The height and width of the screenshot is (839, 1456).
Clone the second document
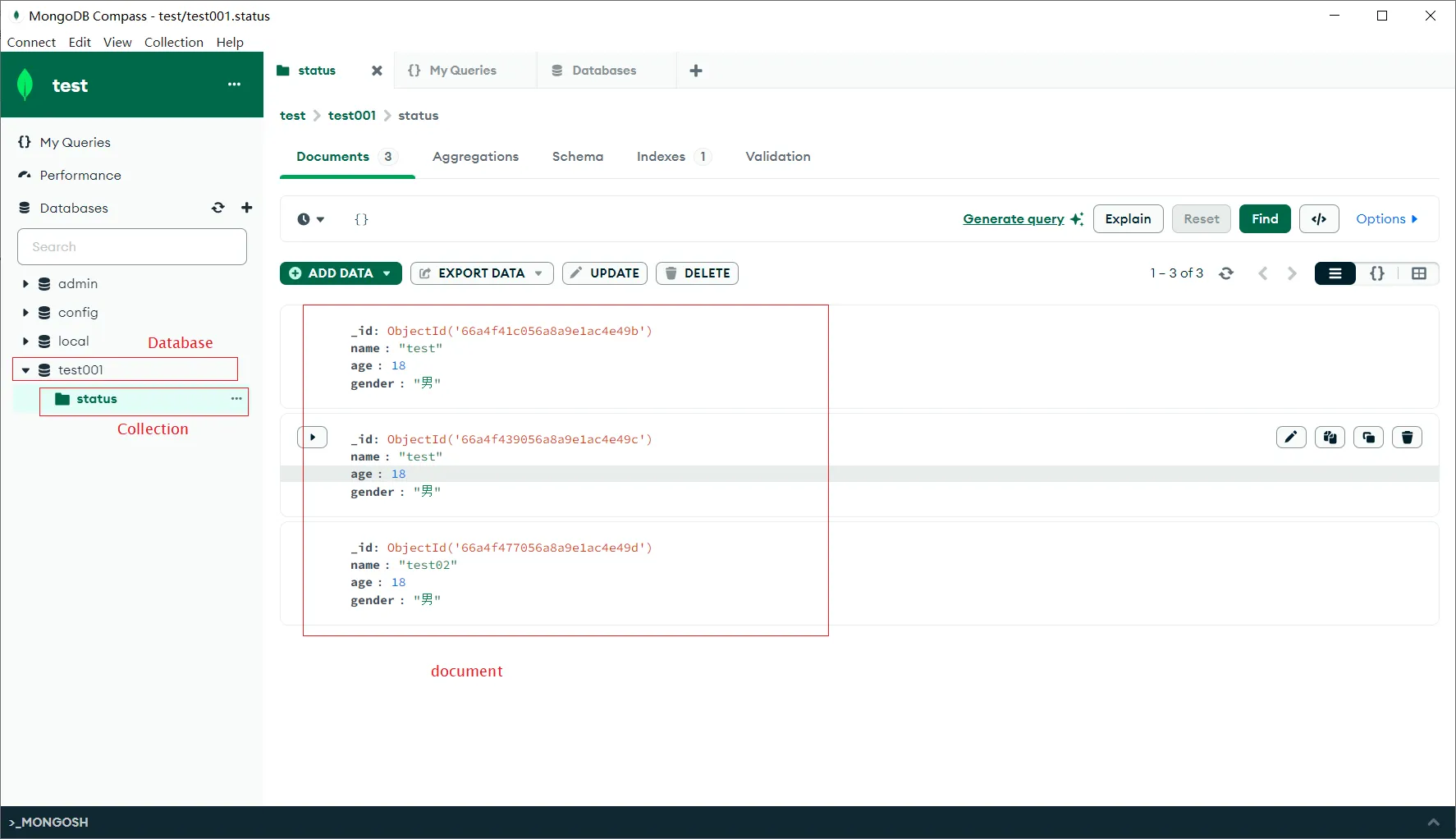pyautogui.click(x=1368, y=438)
